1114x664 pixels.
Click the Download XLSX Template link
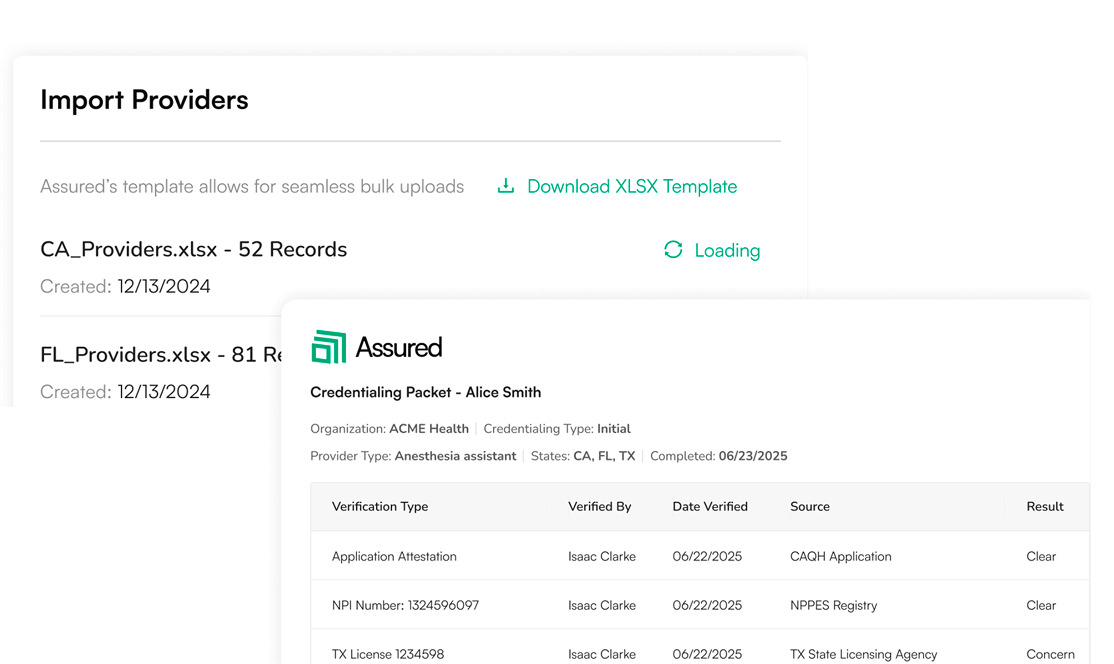[632, 187]
